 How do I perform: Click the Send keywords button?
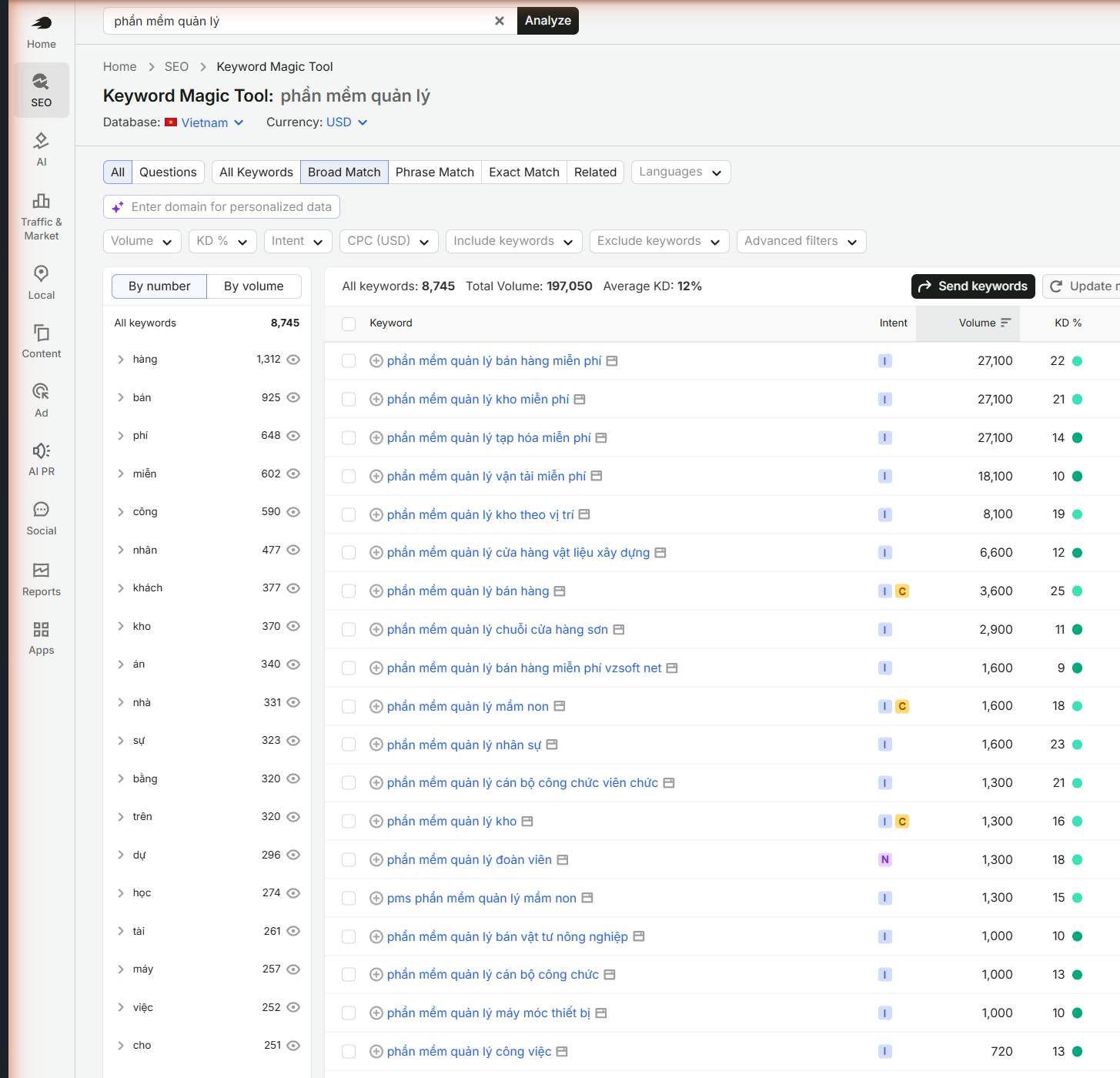(973, 286)
